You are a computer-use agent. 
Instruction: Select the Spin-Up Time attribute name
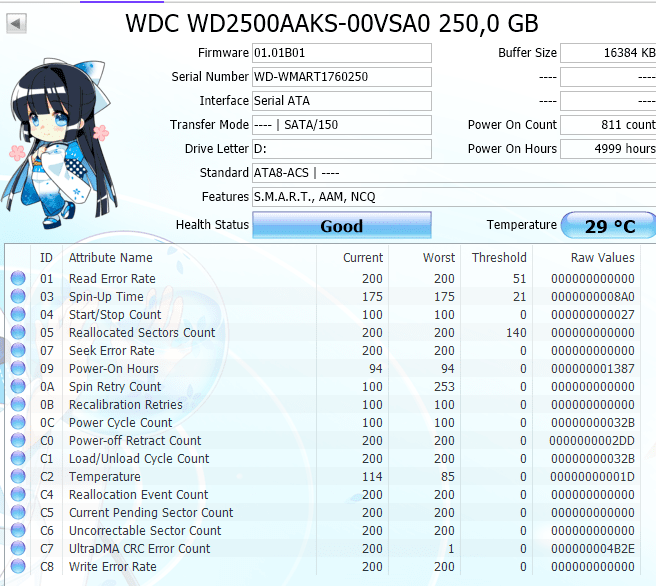[106, 297]
